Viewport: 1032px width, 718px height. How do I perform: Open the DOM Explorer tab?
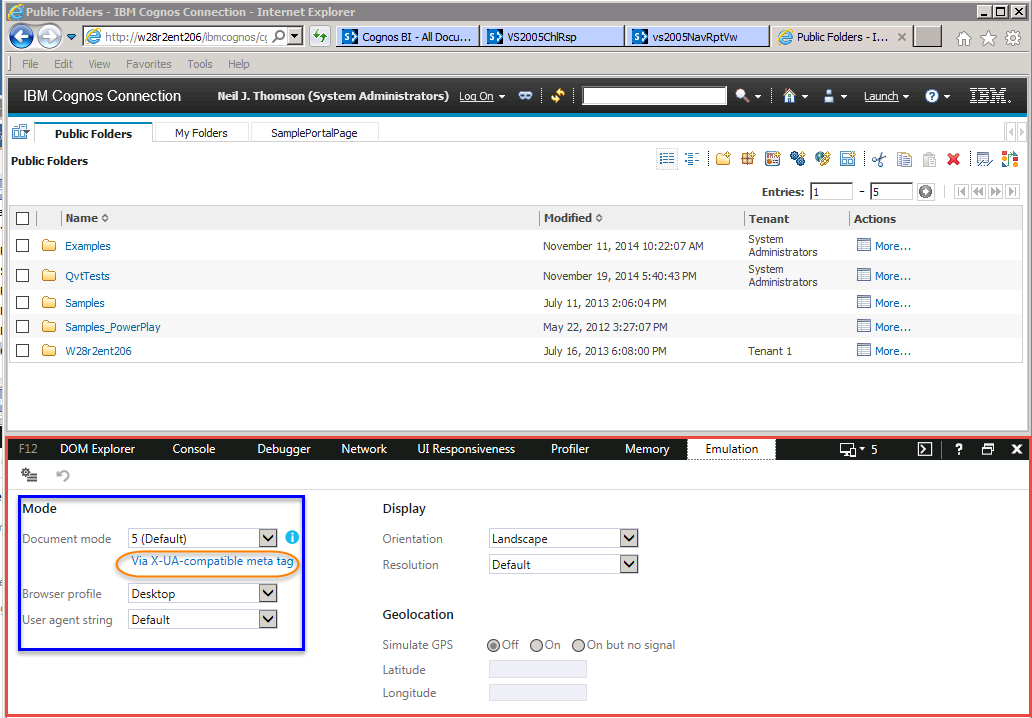(97, 449)
